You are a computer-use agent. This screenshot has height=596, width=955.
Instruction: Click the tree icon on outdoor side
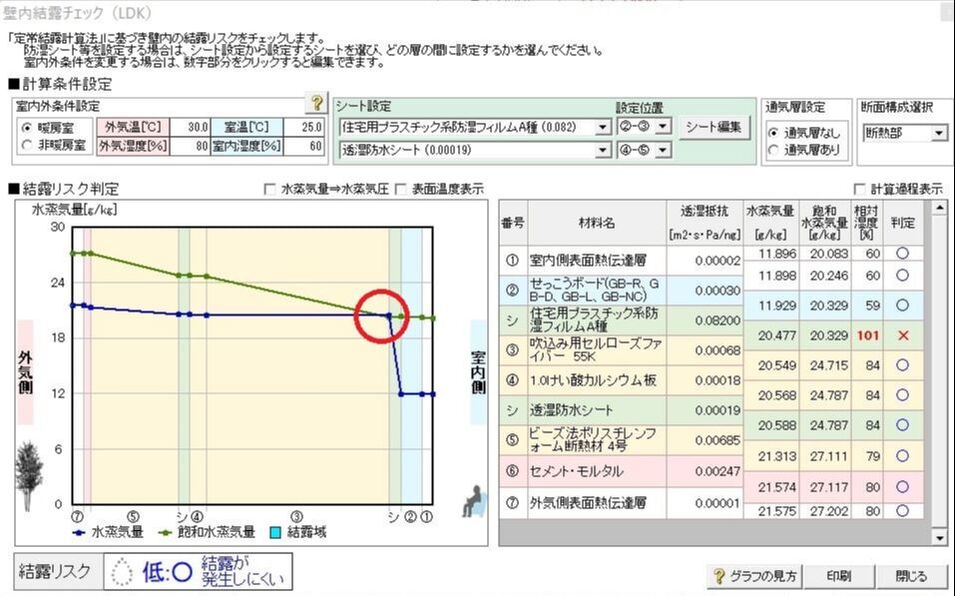pyautogui.click(x=27, y=477)
